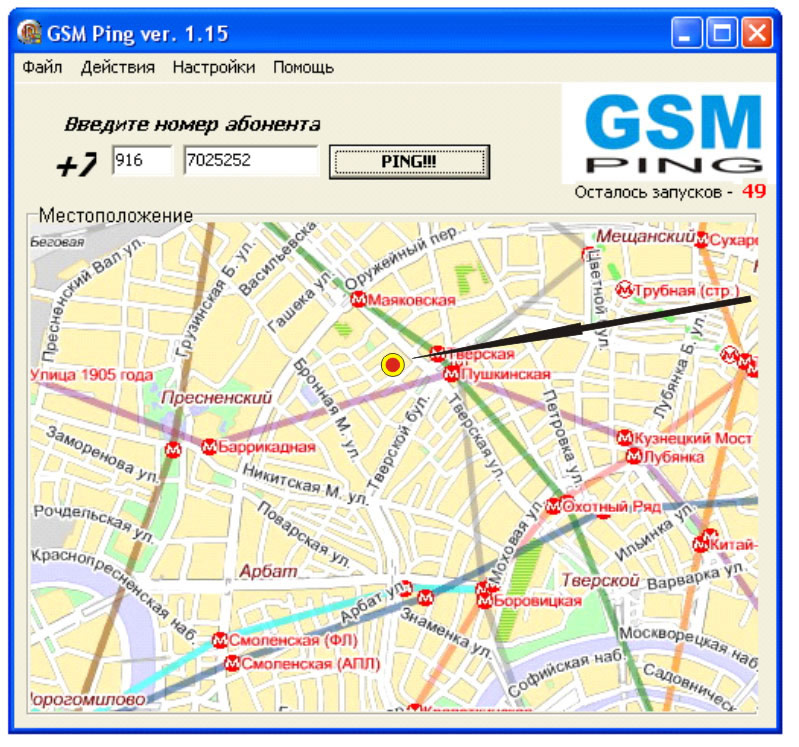
Task: Click the Боровицкая metro station icon
Action: pyautogui.click(x=485, y=601)
